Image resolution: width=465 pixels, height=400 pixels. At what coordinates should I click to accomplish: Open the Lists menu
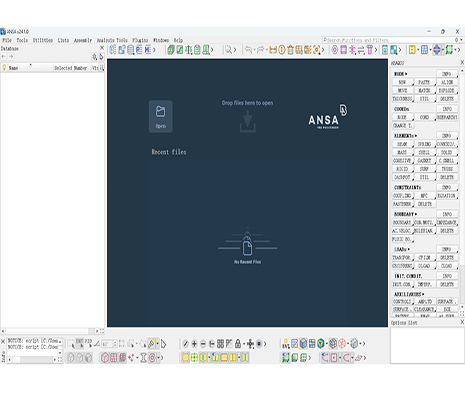tap(63, 40)
